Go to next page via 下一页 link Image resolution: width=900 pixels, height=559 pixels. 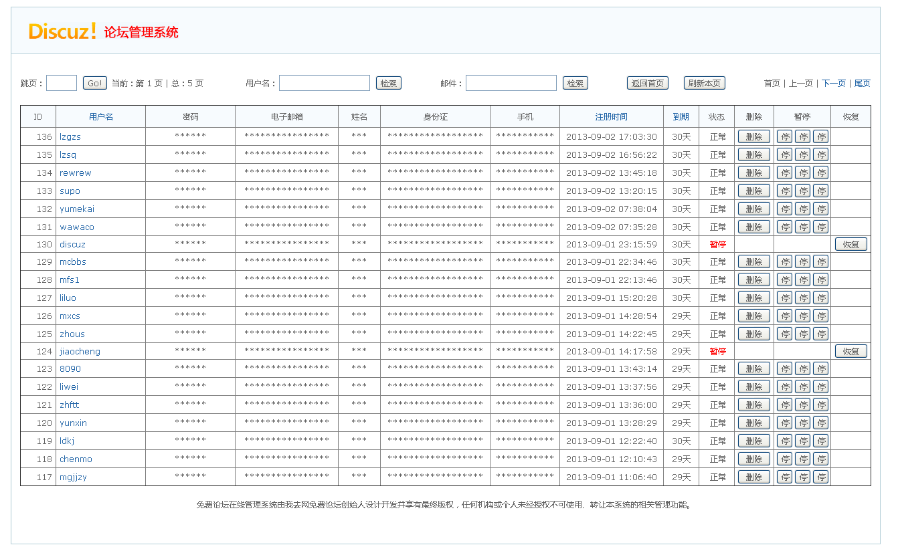pos(833,83)
